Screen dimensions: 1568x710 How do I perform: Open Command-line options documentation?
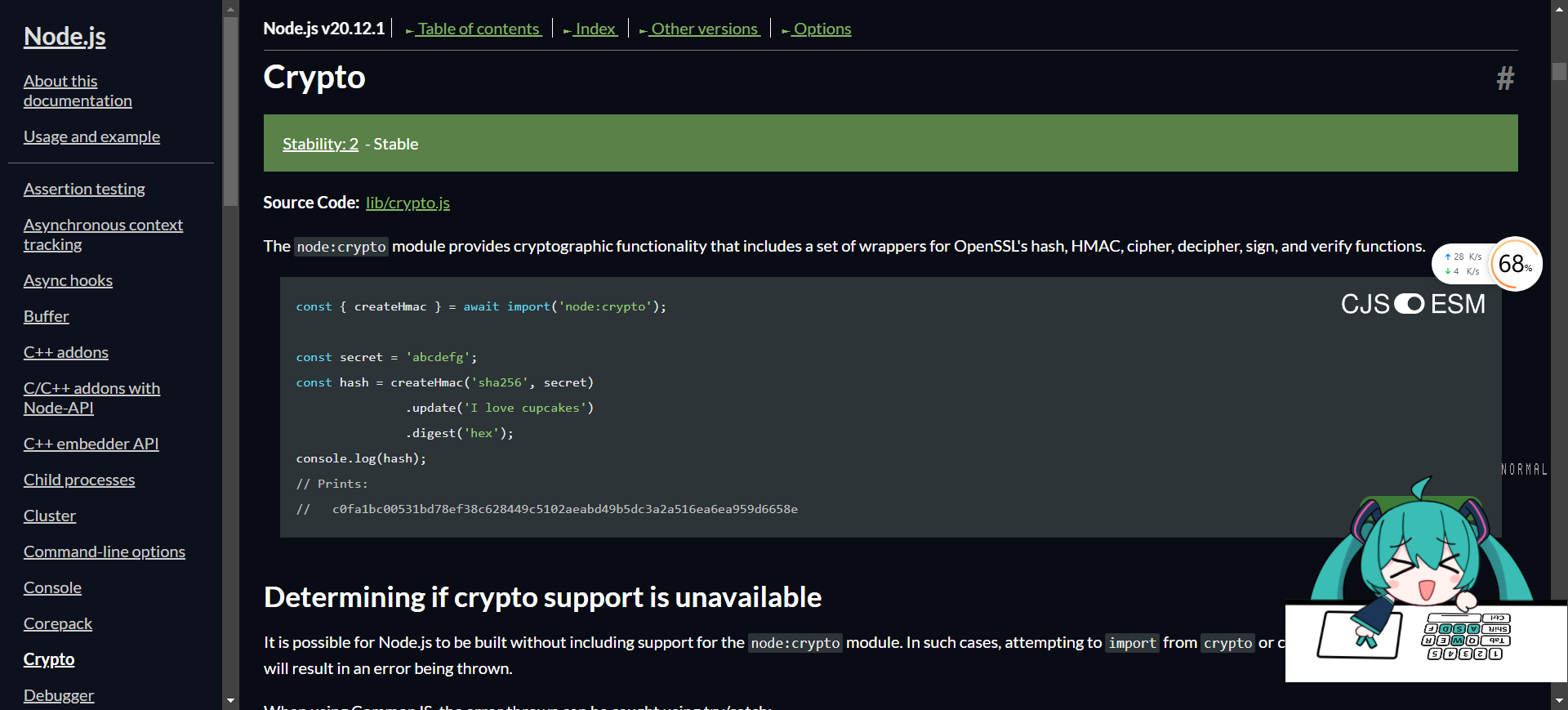tap(105, 551)
